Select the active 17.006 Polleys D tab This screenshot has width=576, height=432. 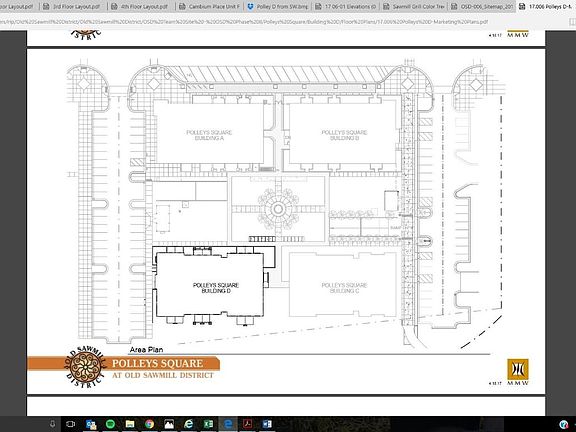(547, 6)
